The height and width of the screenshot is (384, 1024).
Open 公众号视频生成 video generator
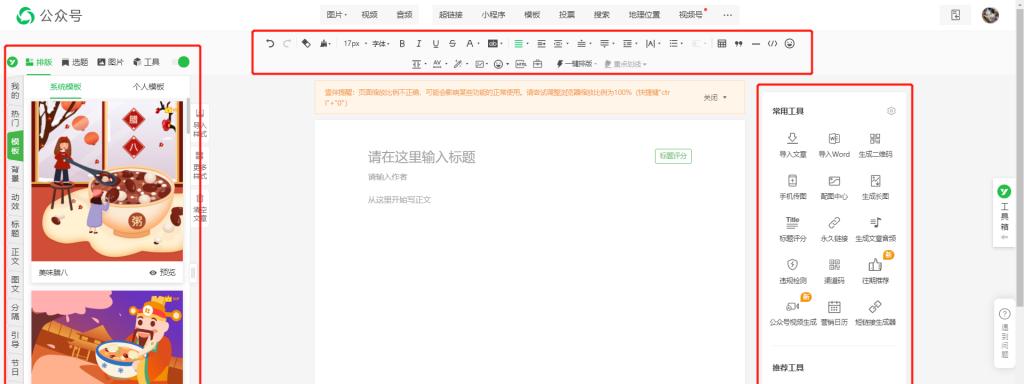click(793, 313)
